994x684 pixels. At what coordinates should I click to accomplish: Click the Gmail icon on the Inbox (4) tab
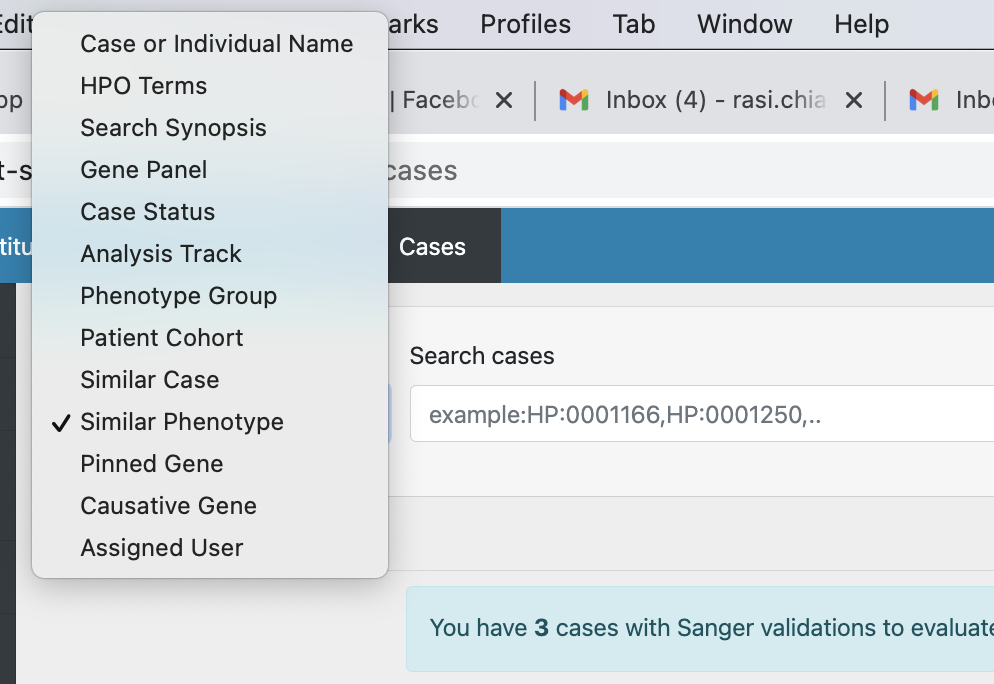click(573, 100)
